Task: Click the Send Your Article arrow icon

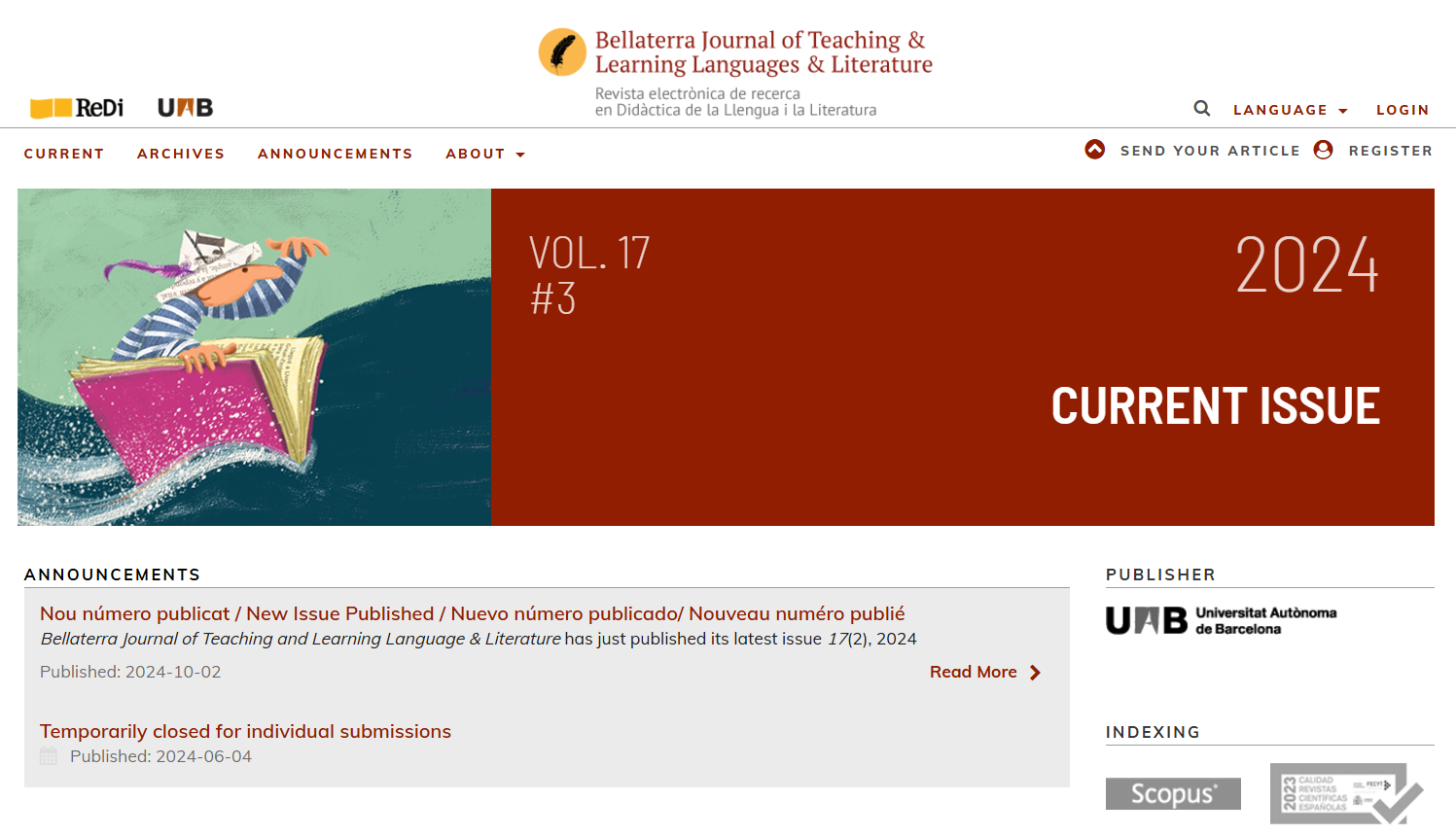Action: click(1095, 150)
